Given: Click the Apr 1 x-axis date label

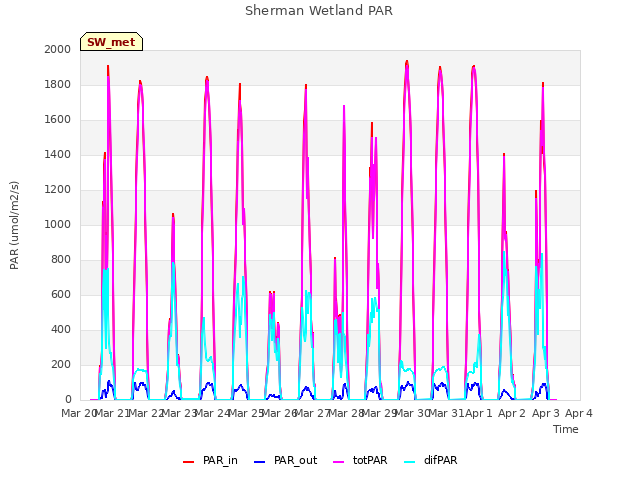Looking at the screenshot, I should pyautogui.click(x=479, y=413).
